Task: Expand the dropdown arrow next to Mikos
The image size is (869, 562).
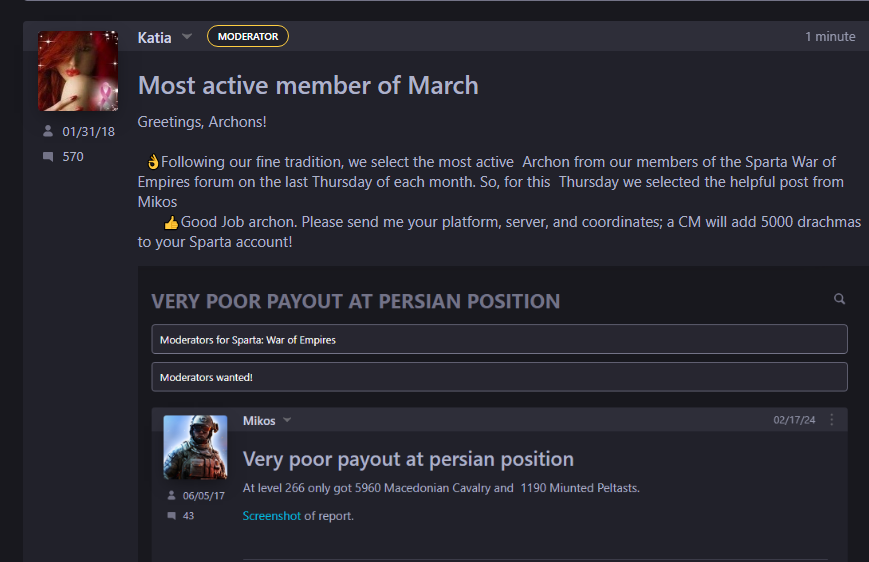Action: [287, 420]
